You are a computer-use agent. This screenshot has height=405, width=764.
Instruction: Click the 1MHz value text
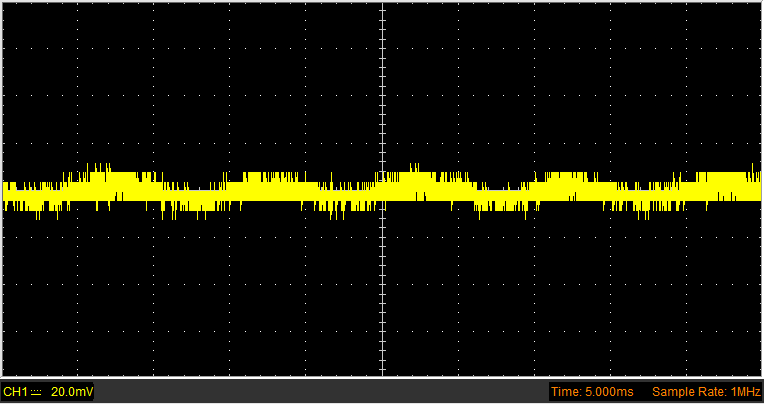pos(743,392)
